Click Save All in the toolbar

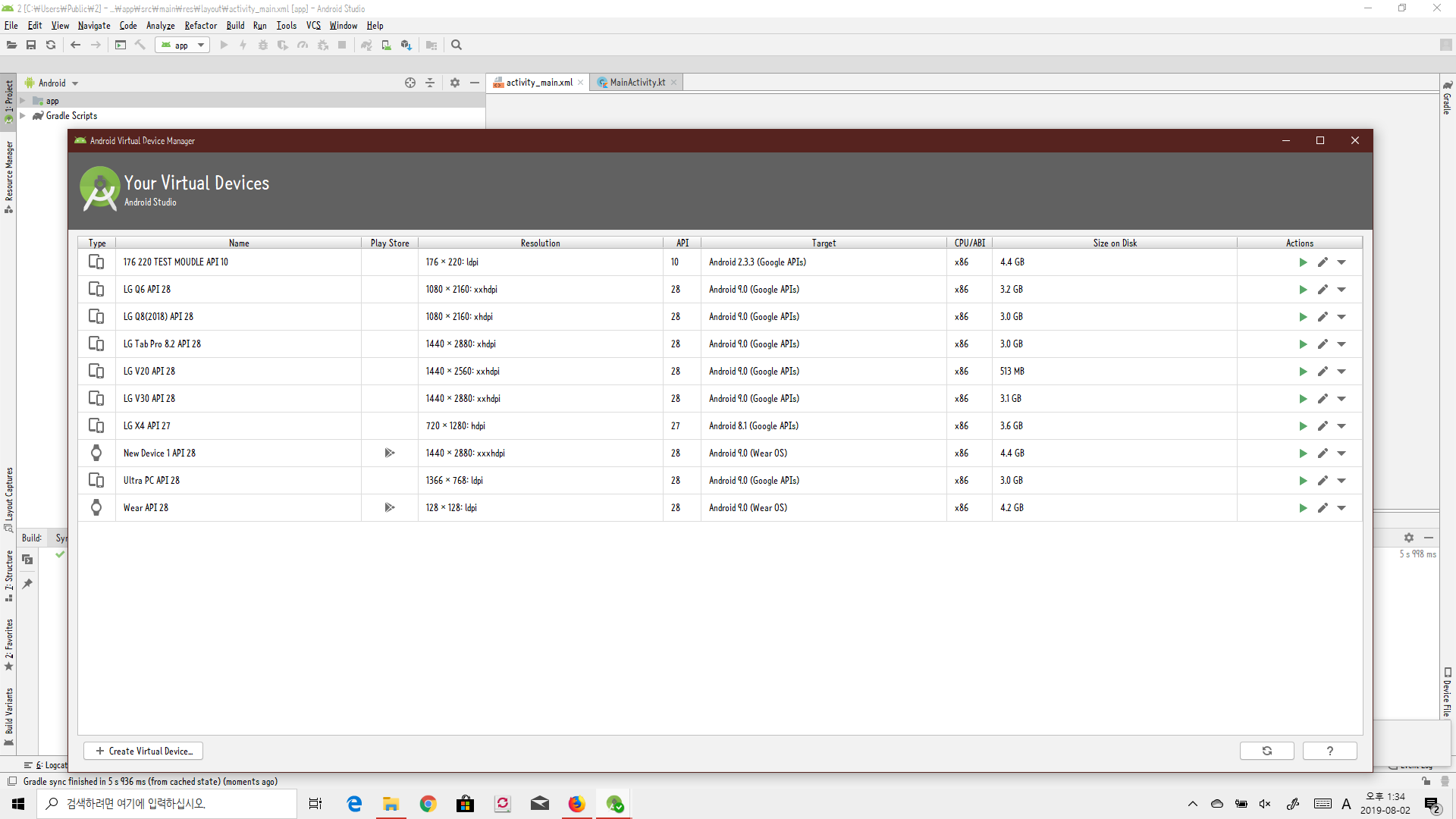click(31, 45)
